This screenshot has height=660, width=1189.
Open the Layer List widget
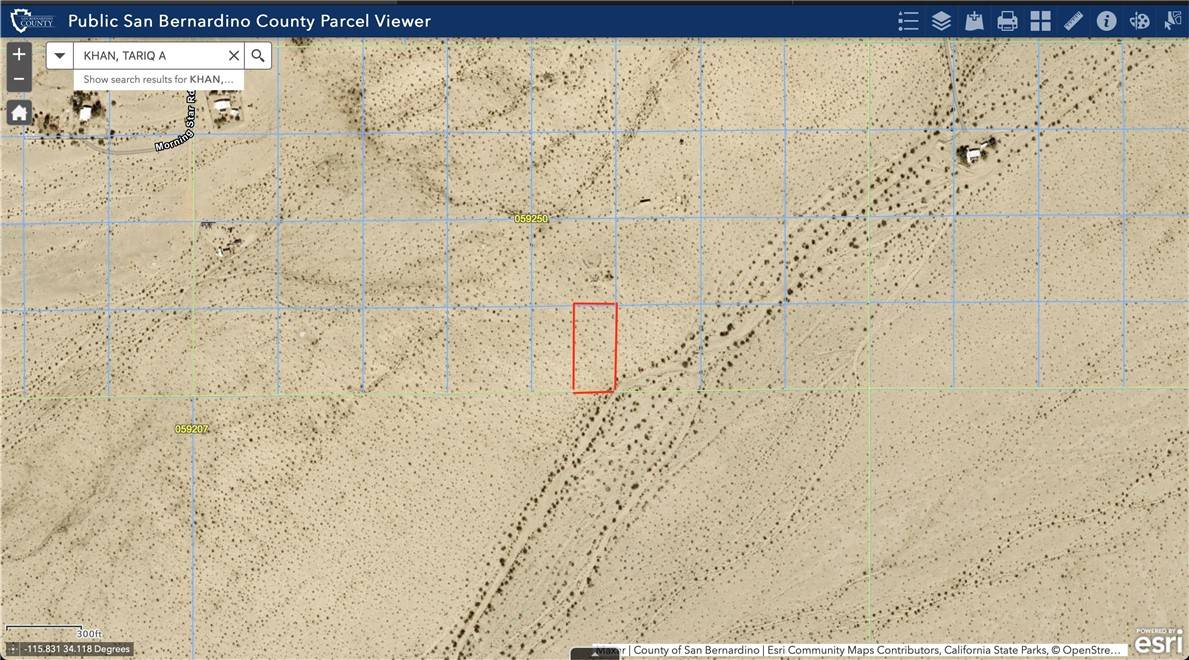(941, 20)
